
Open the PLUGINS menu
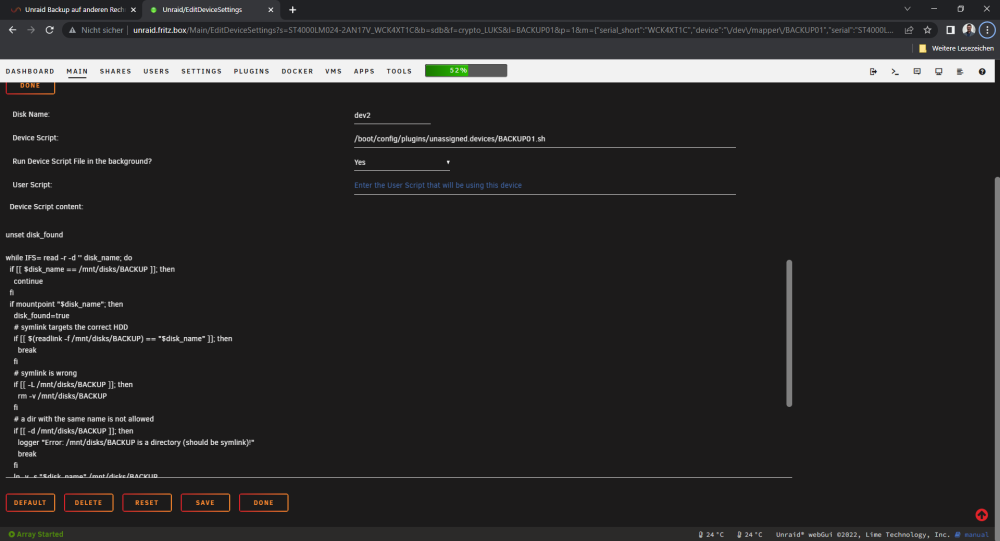pos(251,71)
